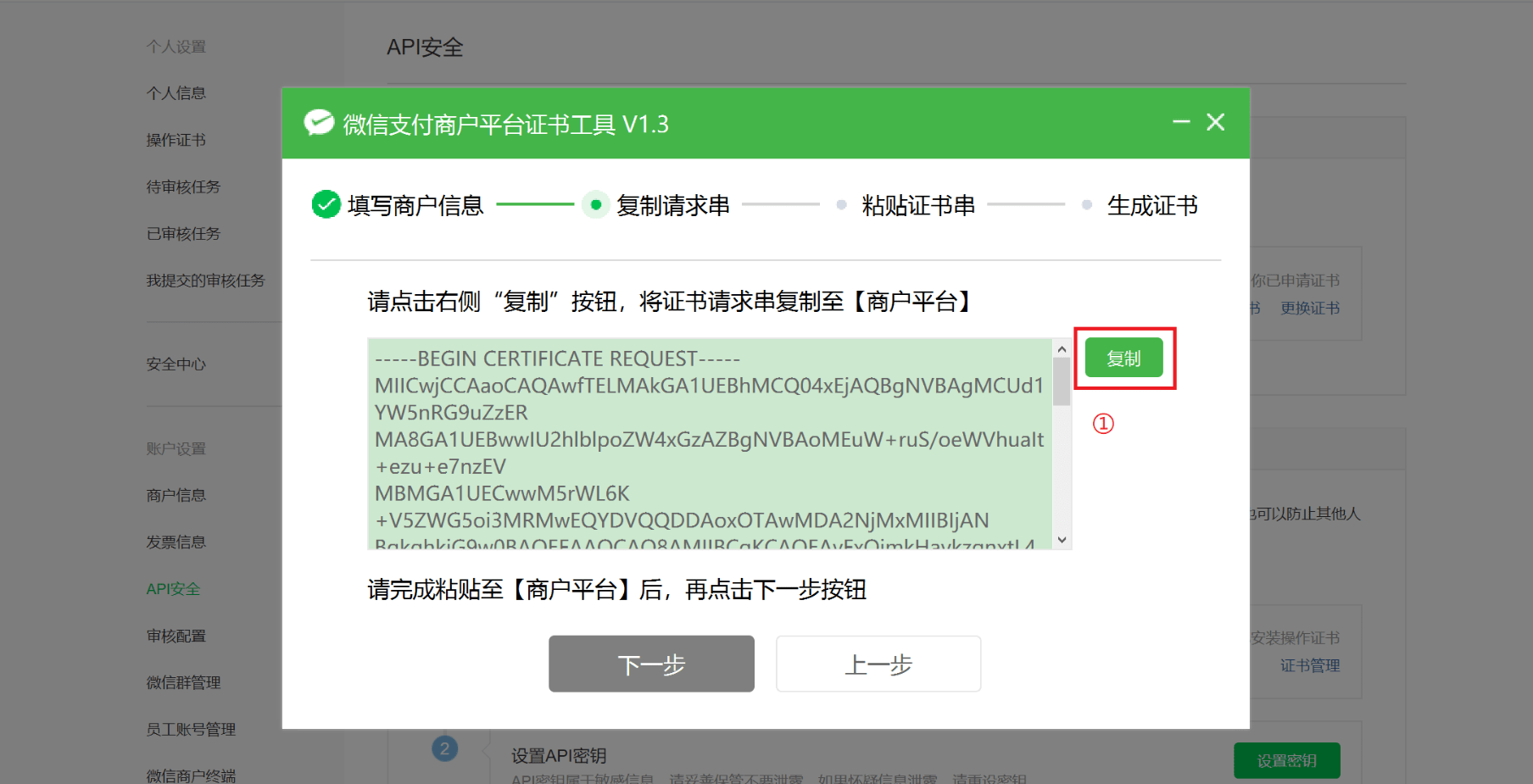This screenshot has height=784, width=1533.
Task: Click the 上一步 previous step button
Action: 878,664
